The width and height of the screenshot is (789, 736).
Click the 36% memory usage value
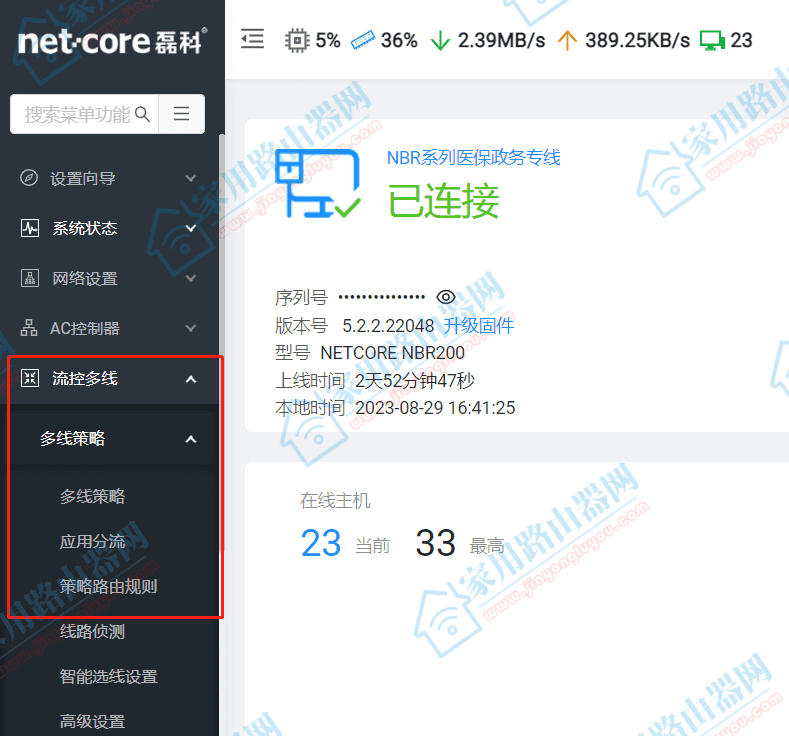coord(399,40)
